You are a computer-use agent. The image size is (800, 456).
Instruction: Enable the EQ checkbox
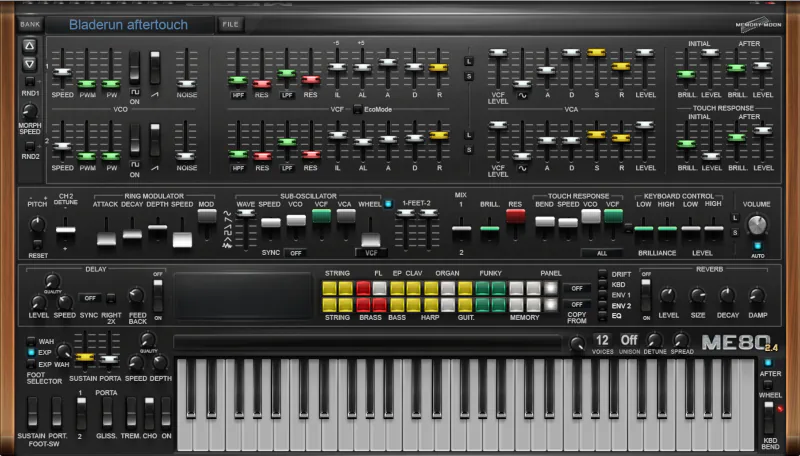(603, 316)
